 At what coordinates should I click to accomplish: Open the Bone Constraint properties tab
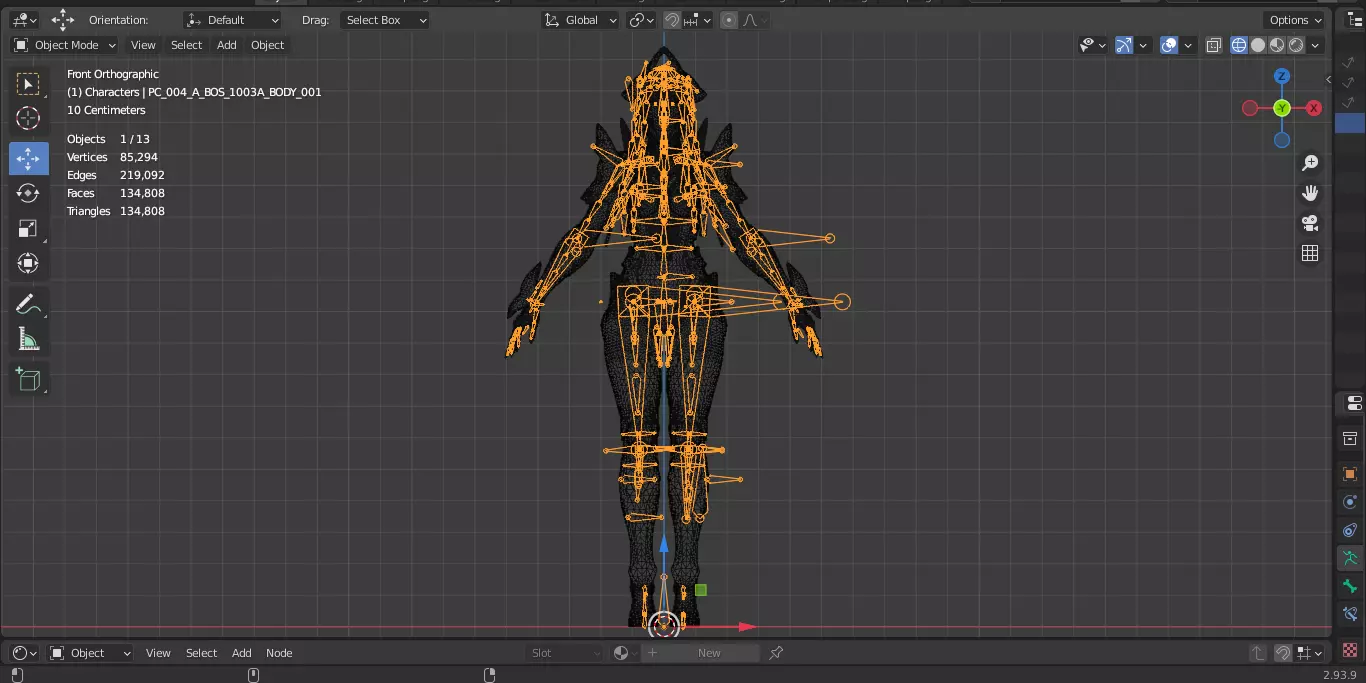coord(1350,614)
